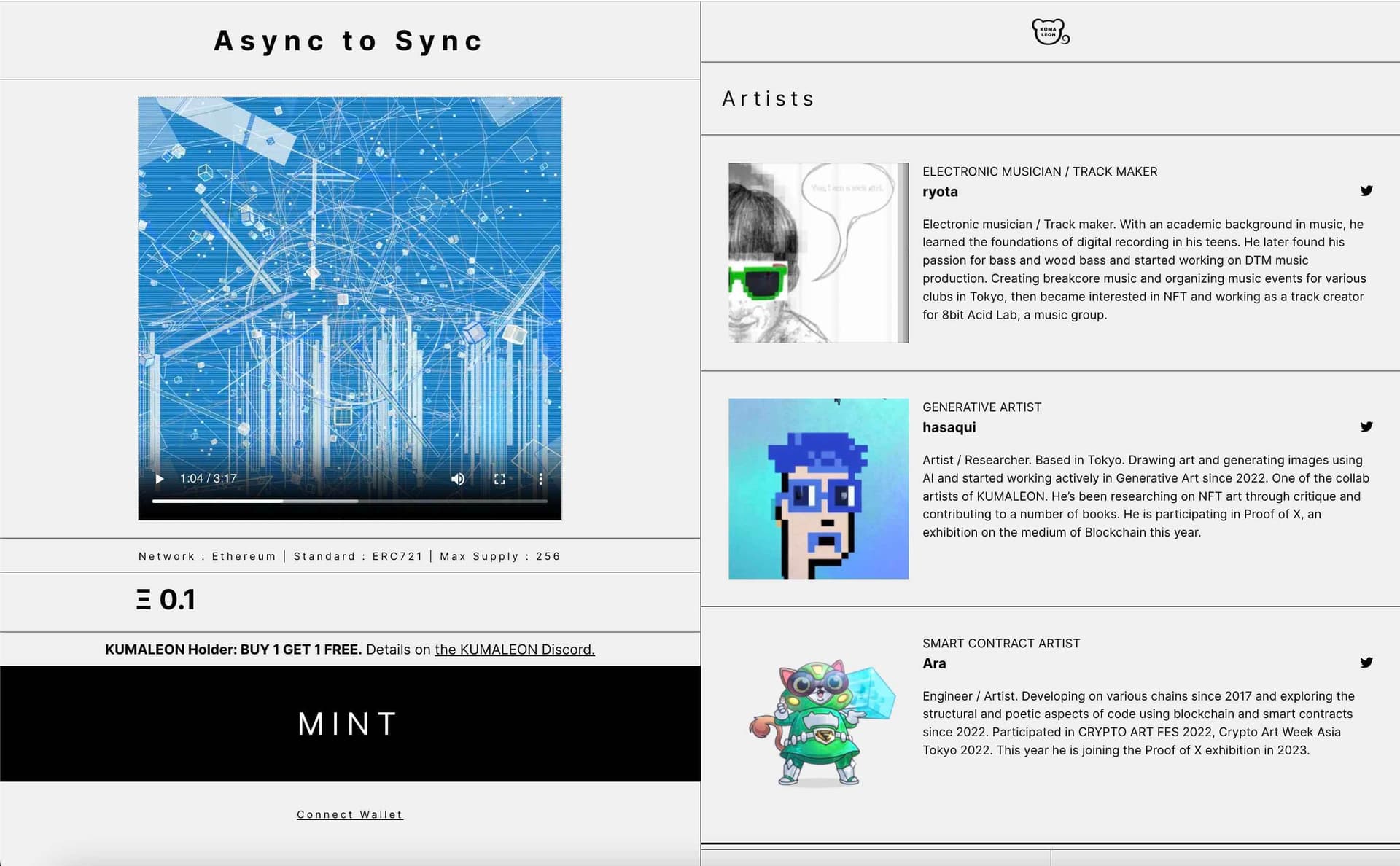Image resolution: width=1400 pixels, height=866 pixels.
Task: Click the 1:04 / 3:17 timestamp
Action: pos(209,478)
